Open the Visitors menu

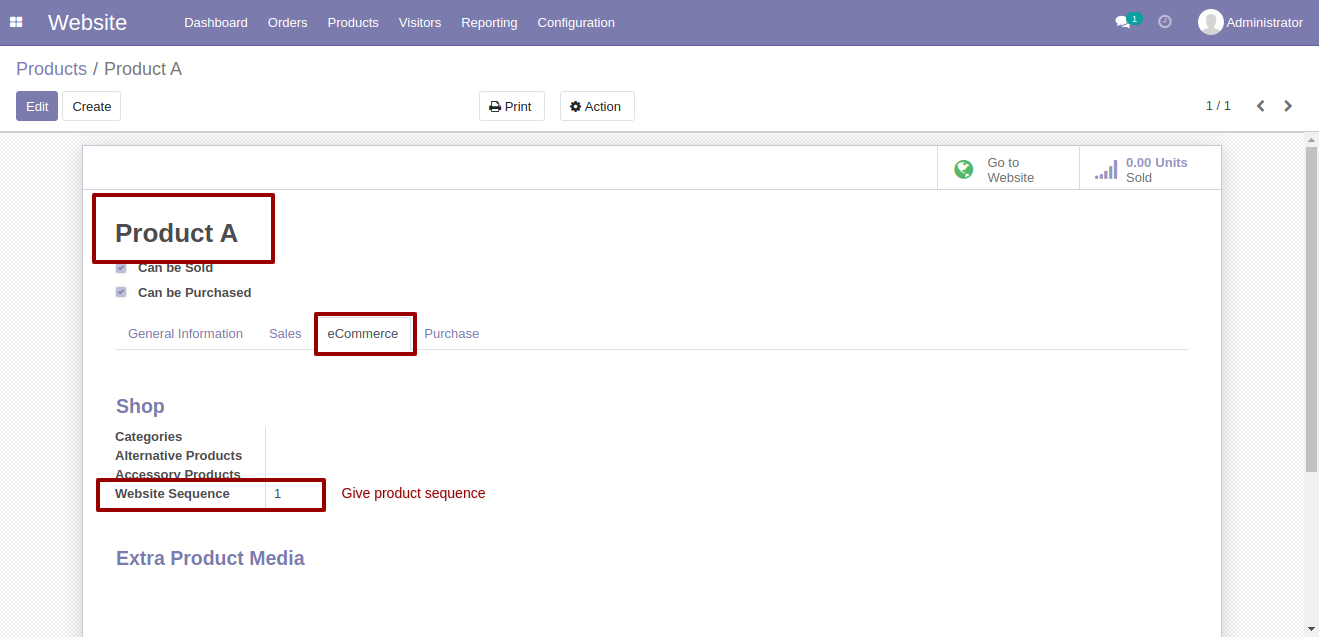pos(420,22)
